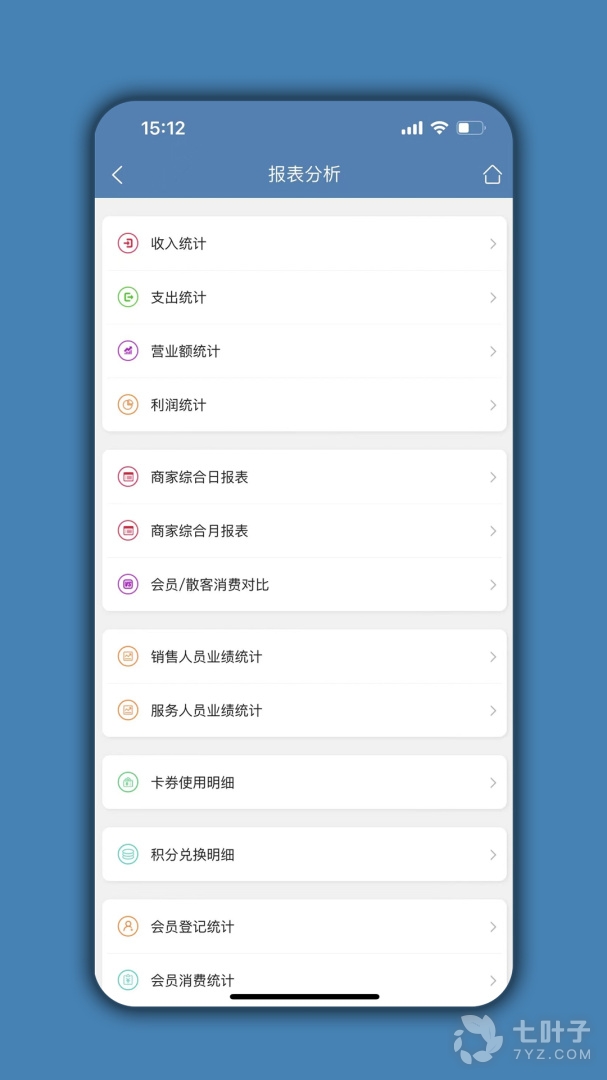Click chevron beside 商家综合月报表

tap(493, 531)
